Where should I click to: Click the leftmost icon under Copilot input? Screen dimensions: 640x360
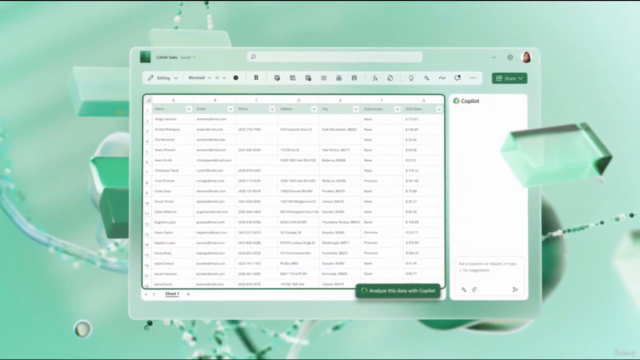click(x=464, y=289)
